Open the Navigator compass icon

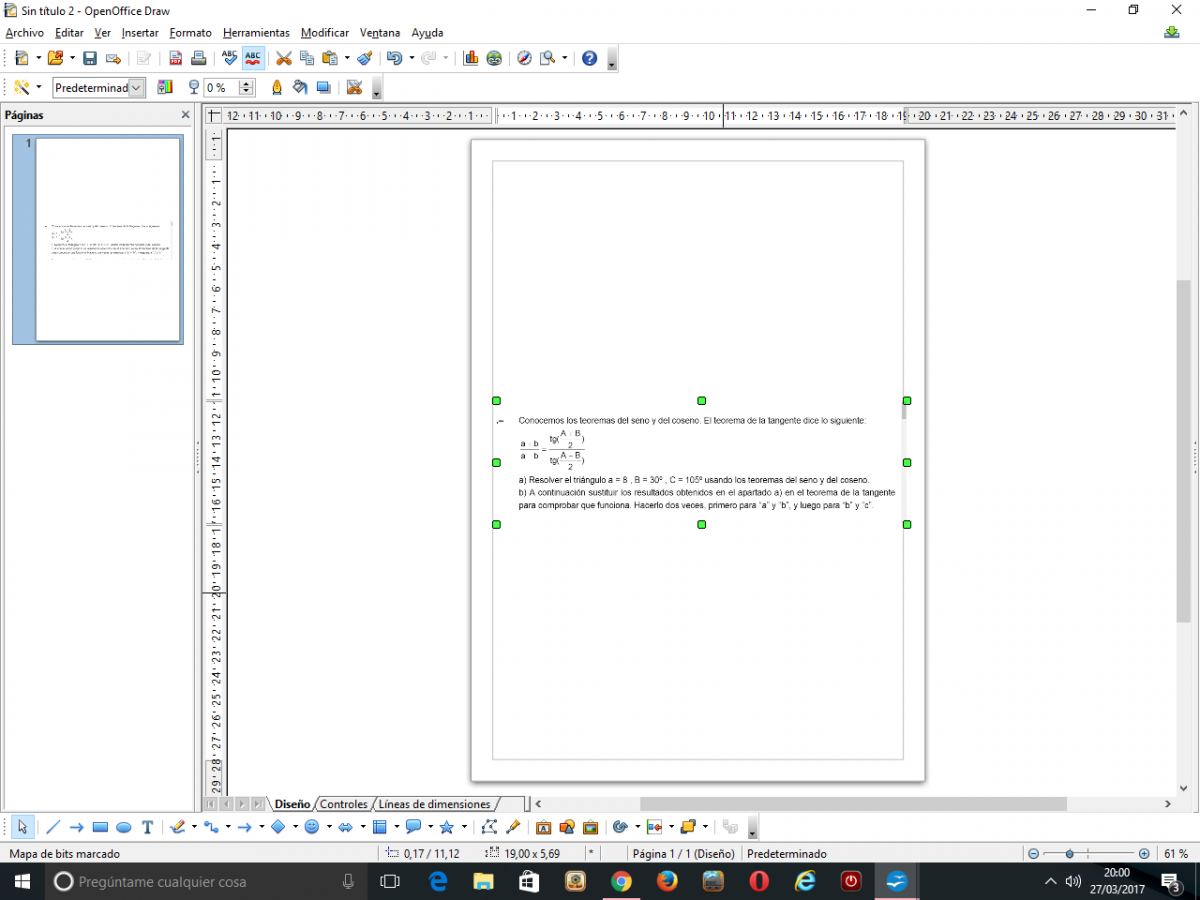[524, 58]
